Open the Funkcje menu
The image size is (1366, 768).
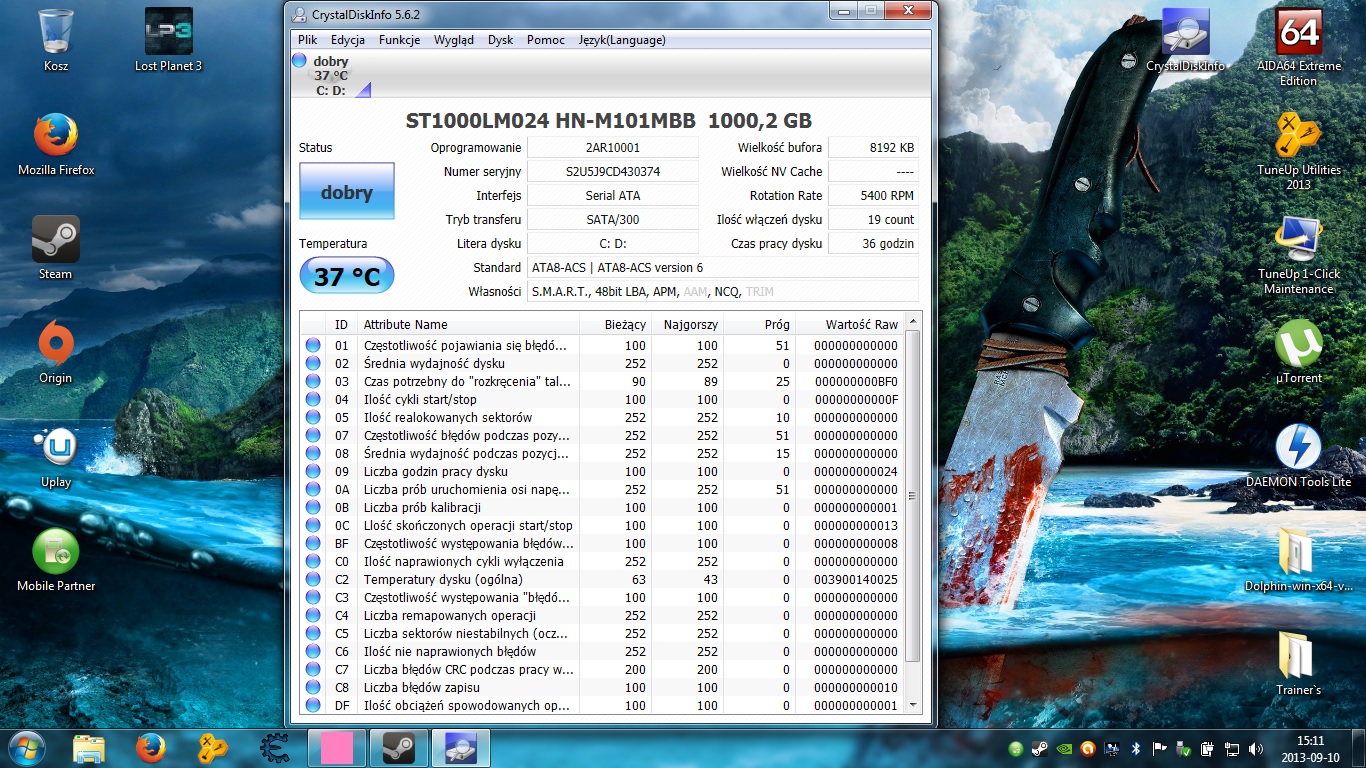click(x=399, y=40)
